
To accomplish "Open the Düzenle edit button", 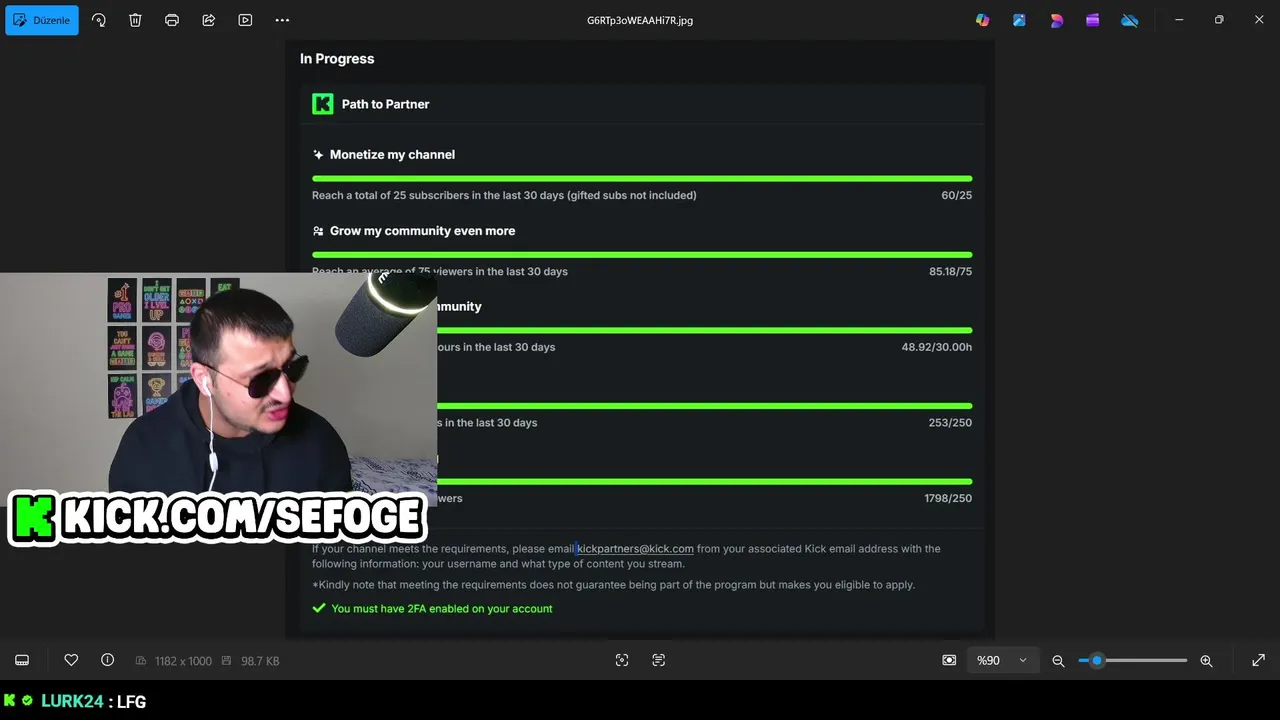I will (42, 20).
